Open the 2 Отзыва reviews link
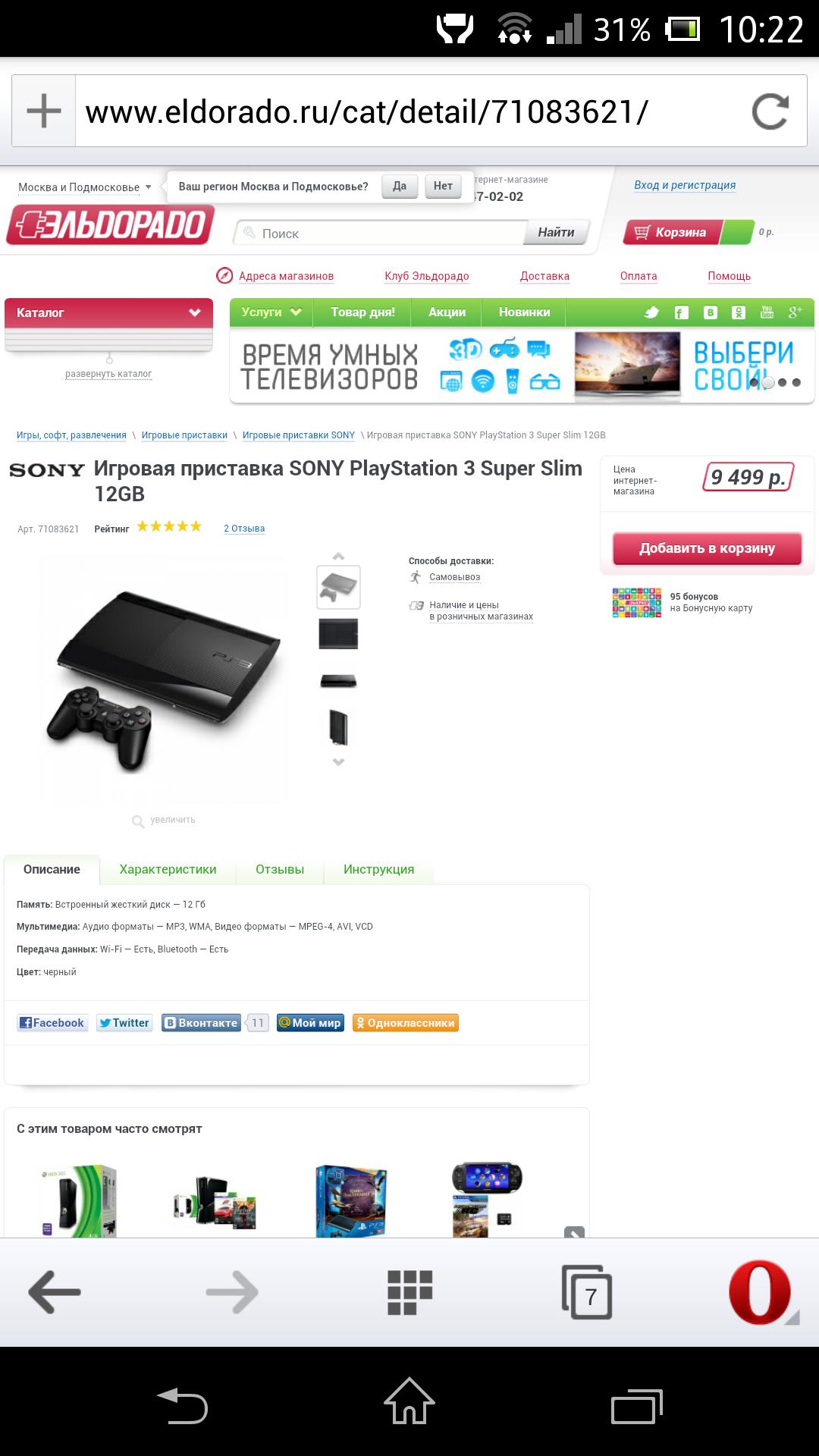 [244, 529]
